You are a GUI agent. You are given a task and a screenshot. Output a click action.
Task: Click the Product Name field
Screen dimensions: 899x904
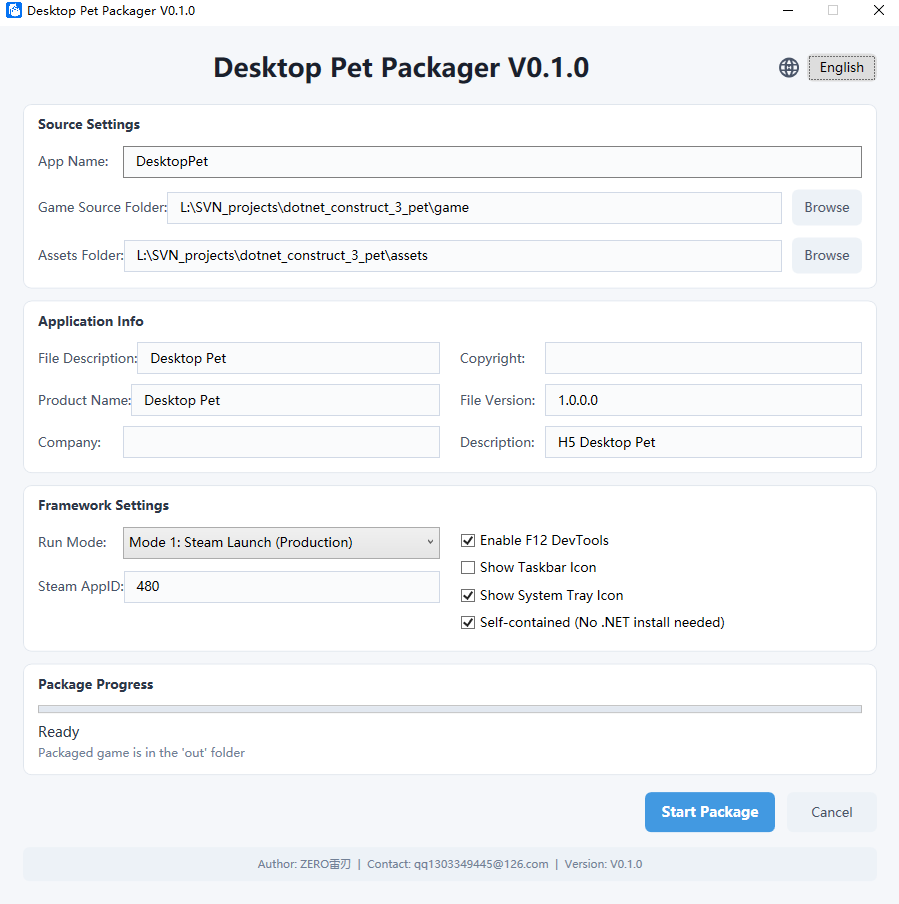click(x=285, y=400)
